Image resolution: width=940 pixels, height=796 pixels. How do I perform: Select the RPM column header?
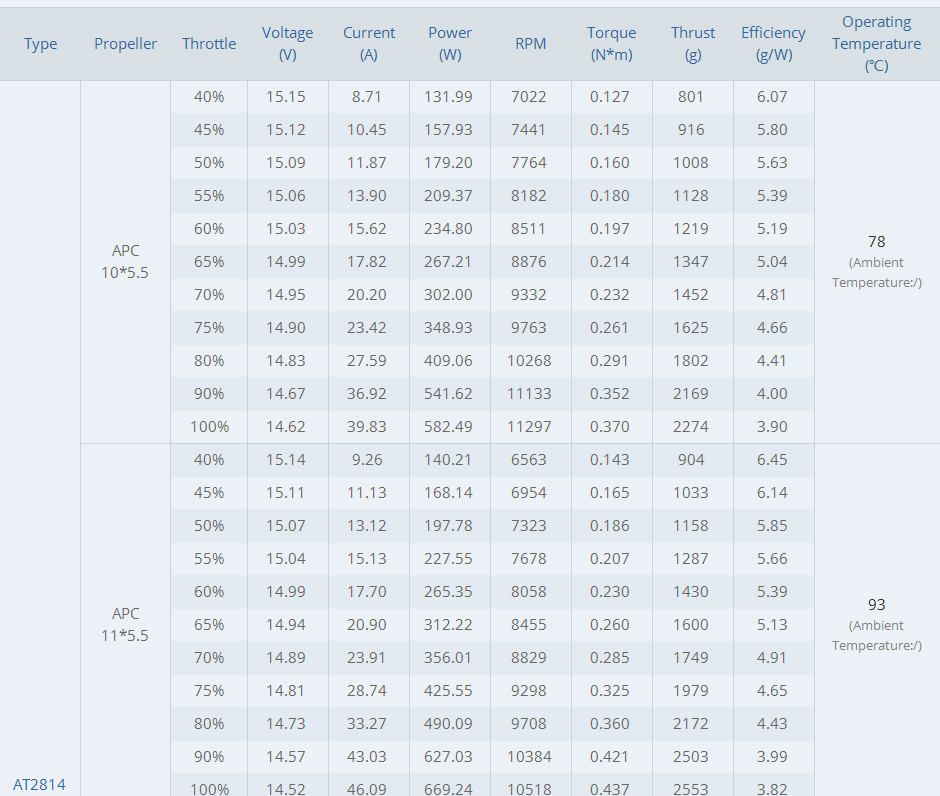click(x=530, y=44)
